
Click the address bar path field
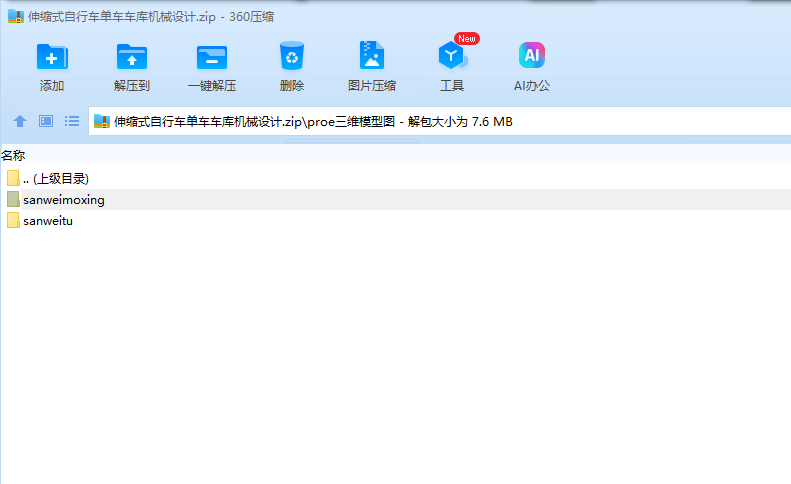[x=439, y=122]
